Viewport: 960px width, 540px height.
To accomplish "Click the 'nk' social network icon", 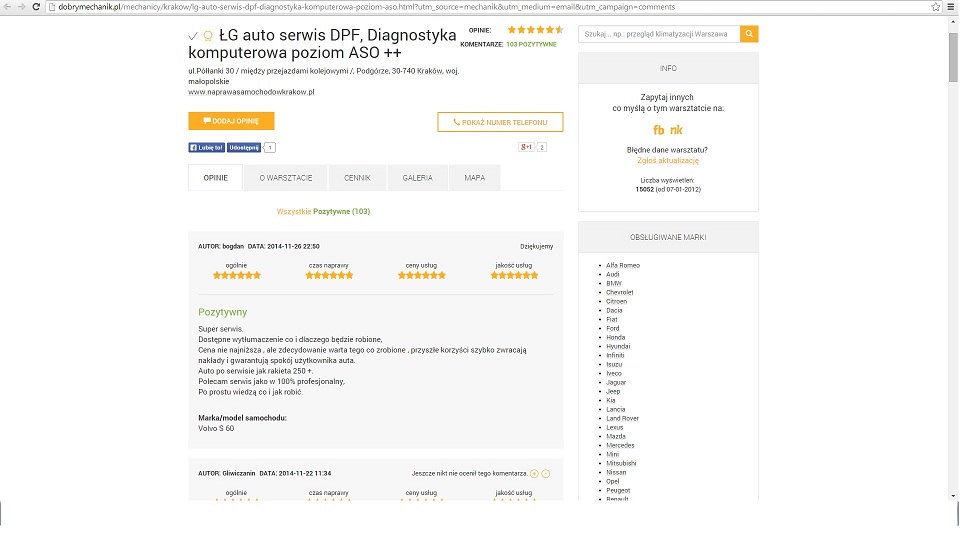I will point(677,130).
